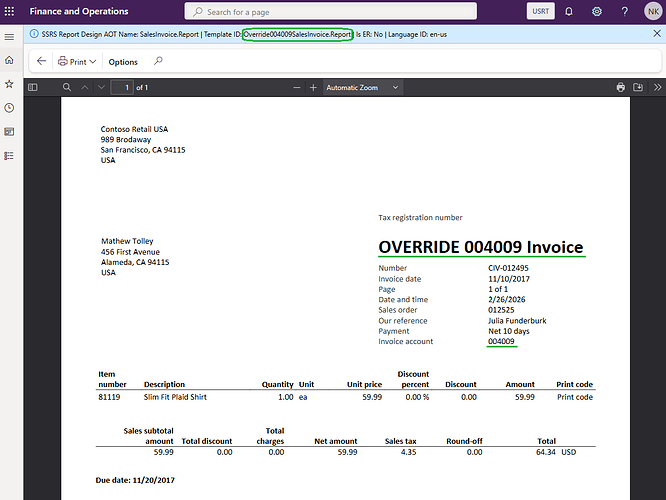The width and height of the screenshot is (666, 500).
Task: Click item number 81119
Action: [109, 397]
